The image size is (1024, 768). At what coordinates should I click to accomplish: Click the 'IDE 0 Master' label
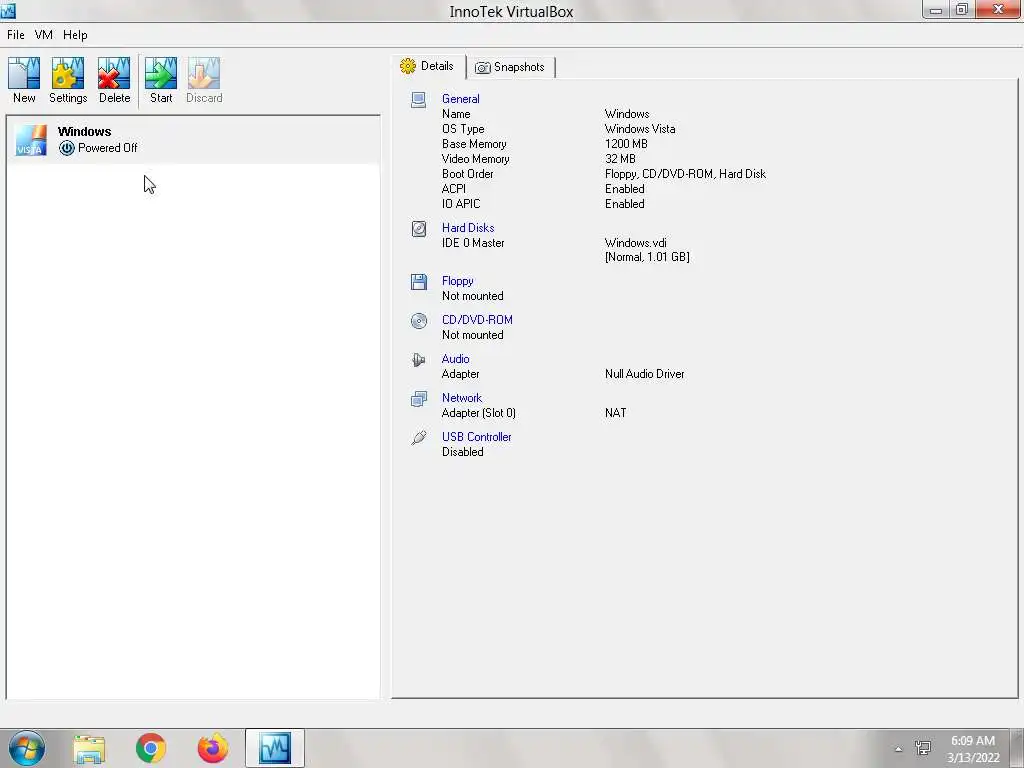[473, 243]
